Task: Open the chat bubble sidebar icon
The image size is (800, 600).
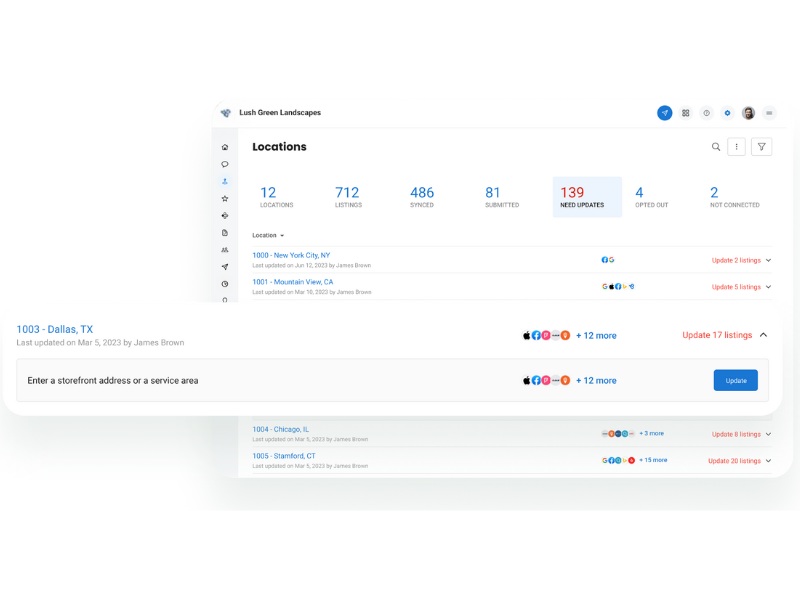Action: tap(225, 164)
